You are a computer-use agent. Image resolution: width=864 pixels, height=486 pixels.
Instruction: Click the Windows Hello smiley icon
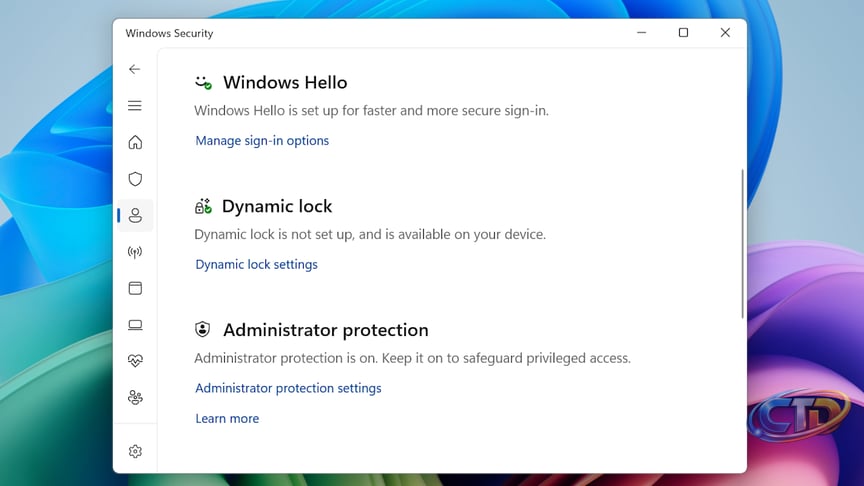tap(203, 83)
